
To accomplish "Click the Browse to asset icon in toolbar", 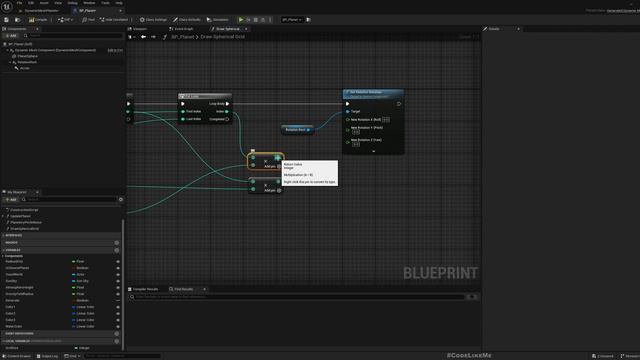I will [x=17, y=20].
